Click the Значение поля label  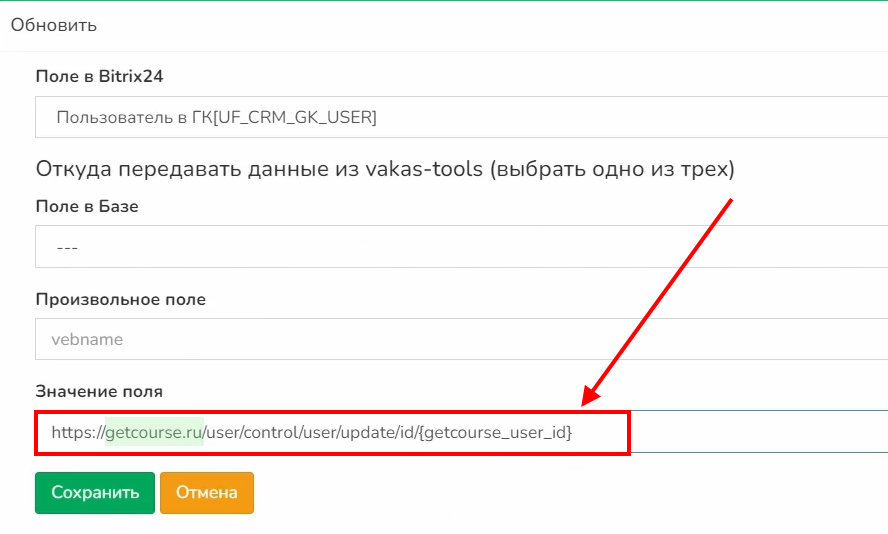point(99,391)
